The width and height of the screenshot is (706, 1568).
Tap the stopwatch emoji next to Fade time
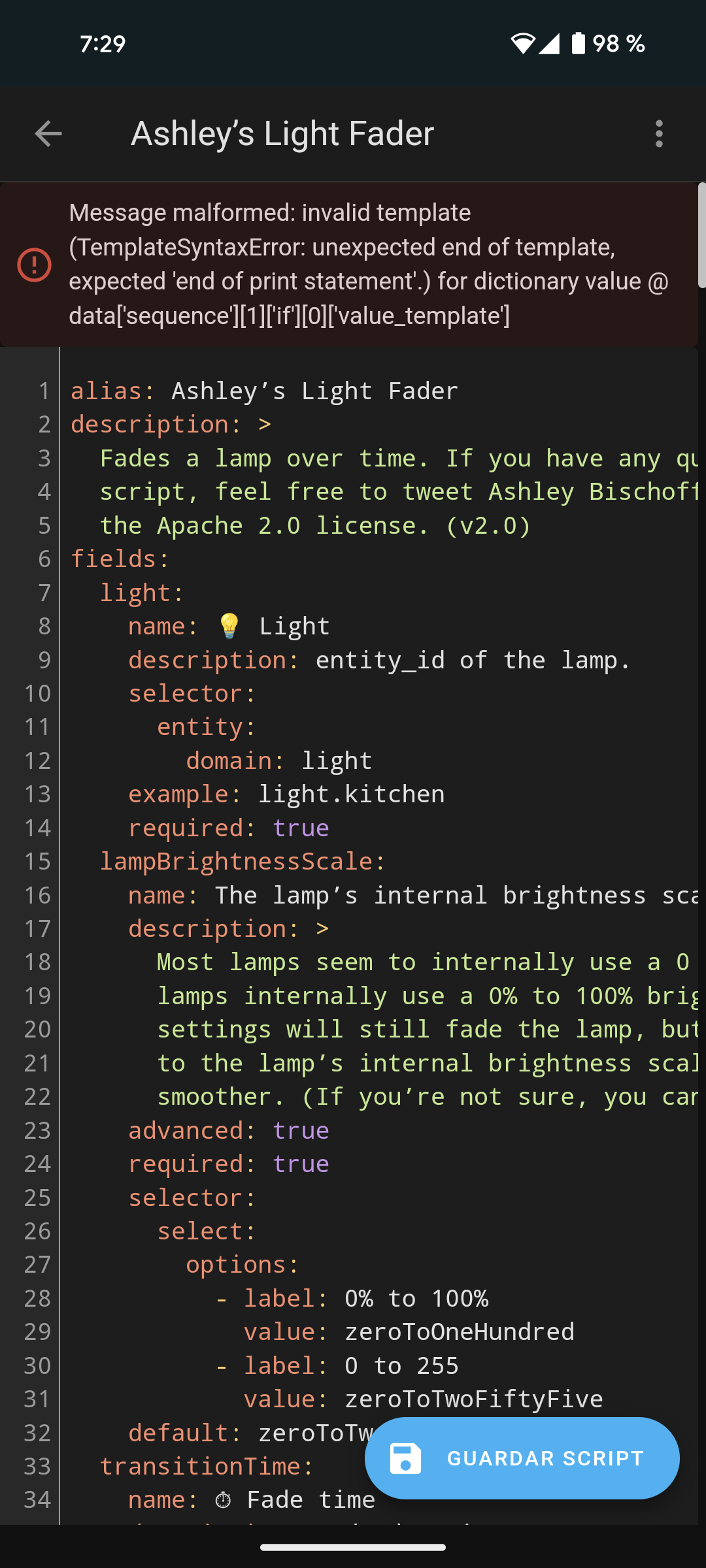222,1500
